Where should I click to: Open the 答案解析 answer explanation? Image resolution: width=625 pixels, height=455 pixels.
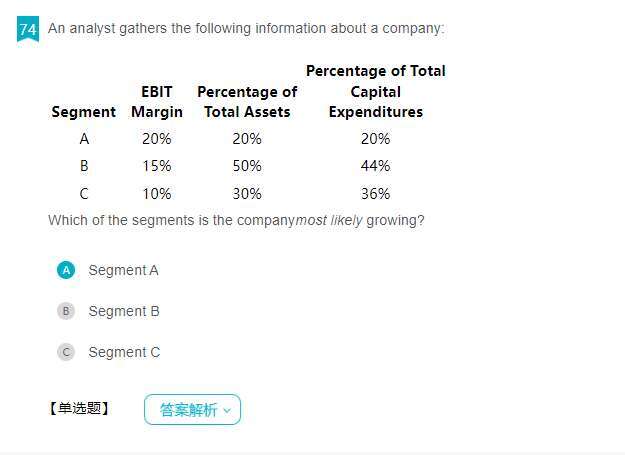pyautogui.click(x=193, y=410)
